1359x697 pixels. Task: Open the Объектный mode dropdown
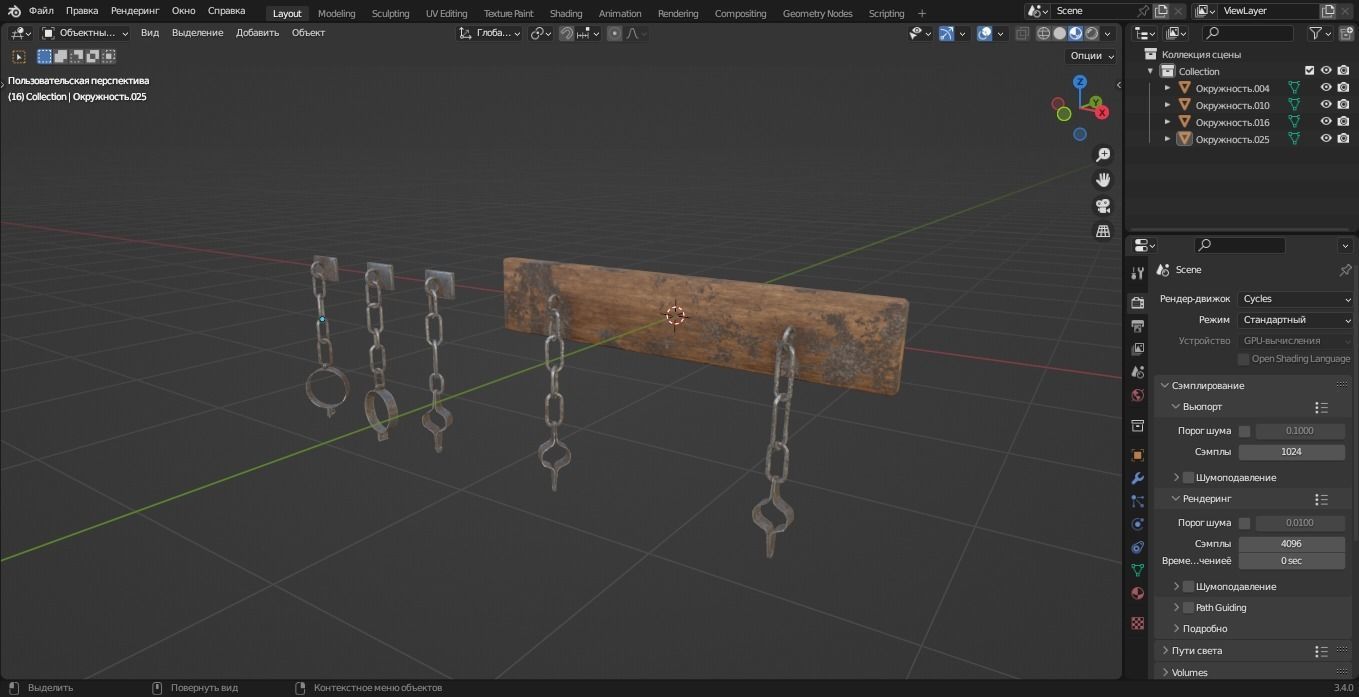point(85,33)
